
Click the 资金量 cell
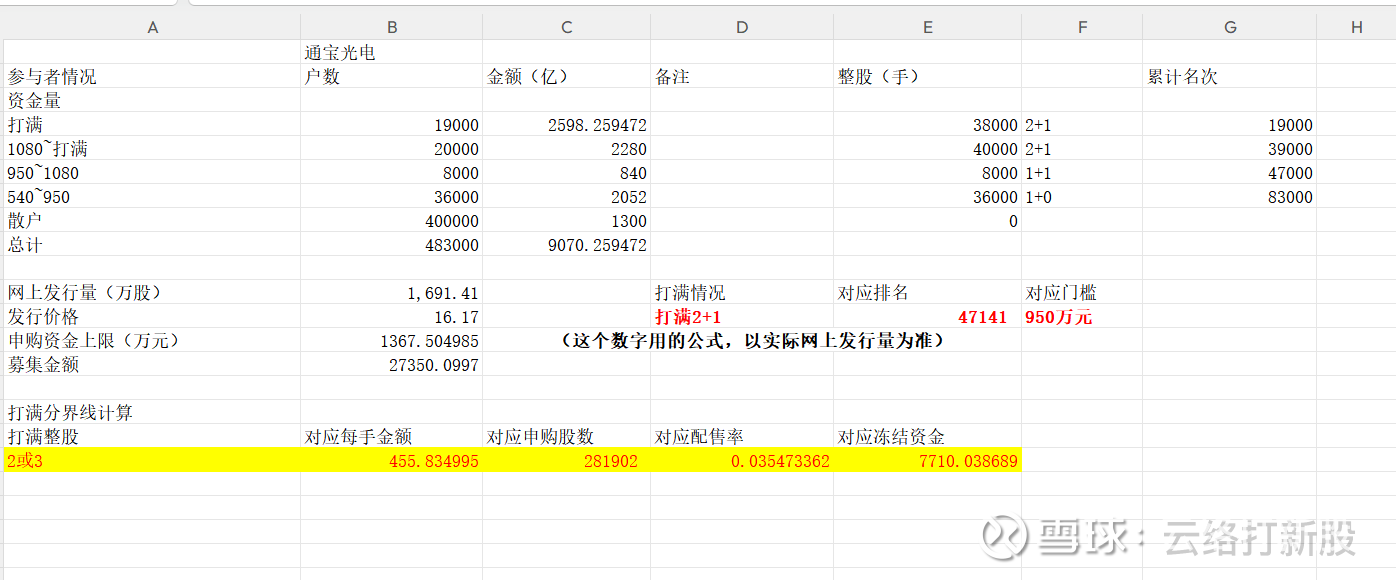tap(152, 100)
